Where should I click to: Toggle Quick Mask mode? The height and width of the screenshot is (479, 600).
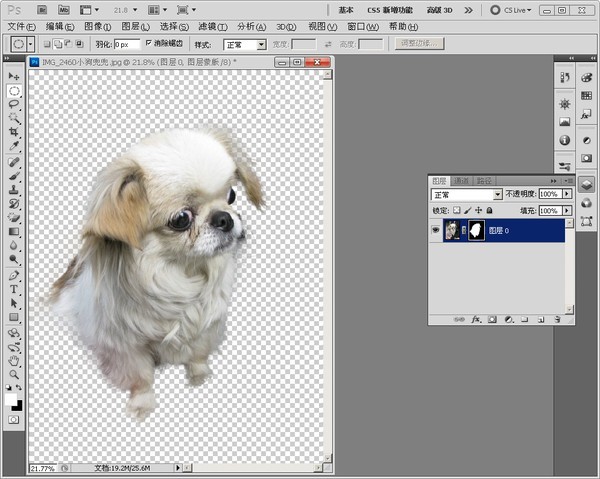coord(13,420)
